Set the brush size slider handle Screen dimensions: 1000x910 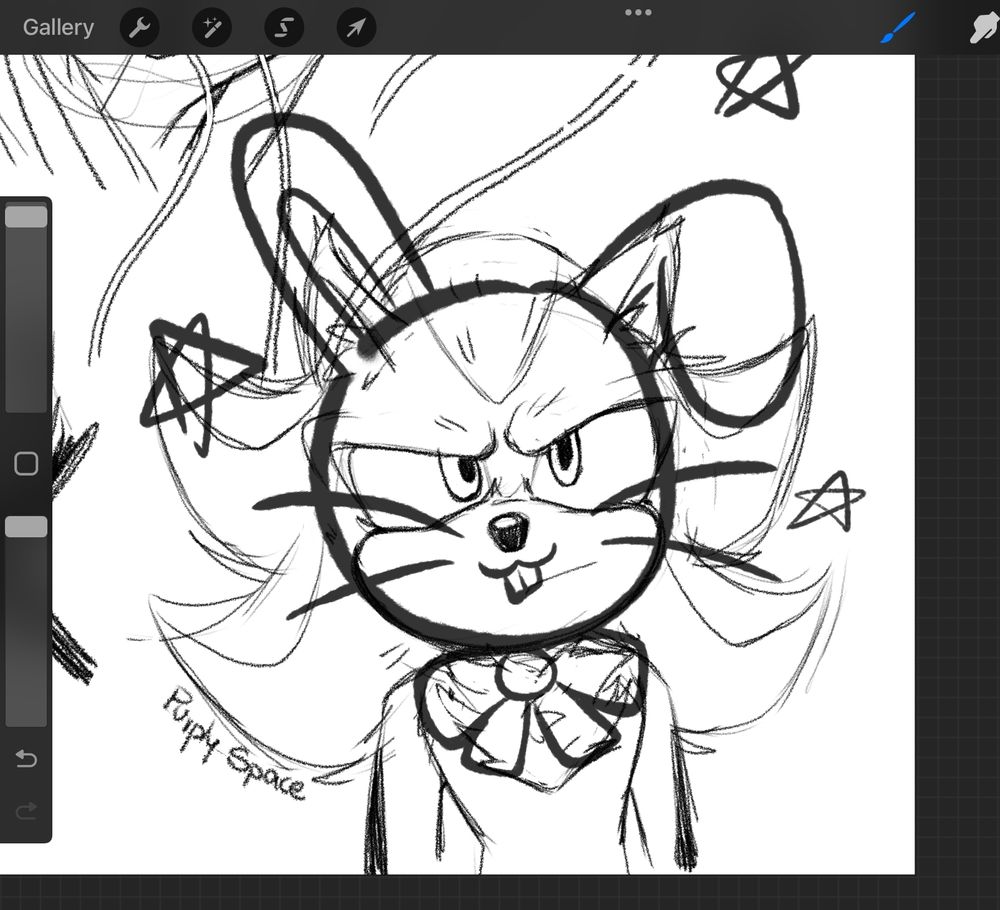click(26, 217)
